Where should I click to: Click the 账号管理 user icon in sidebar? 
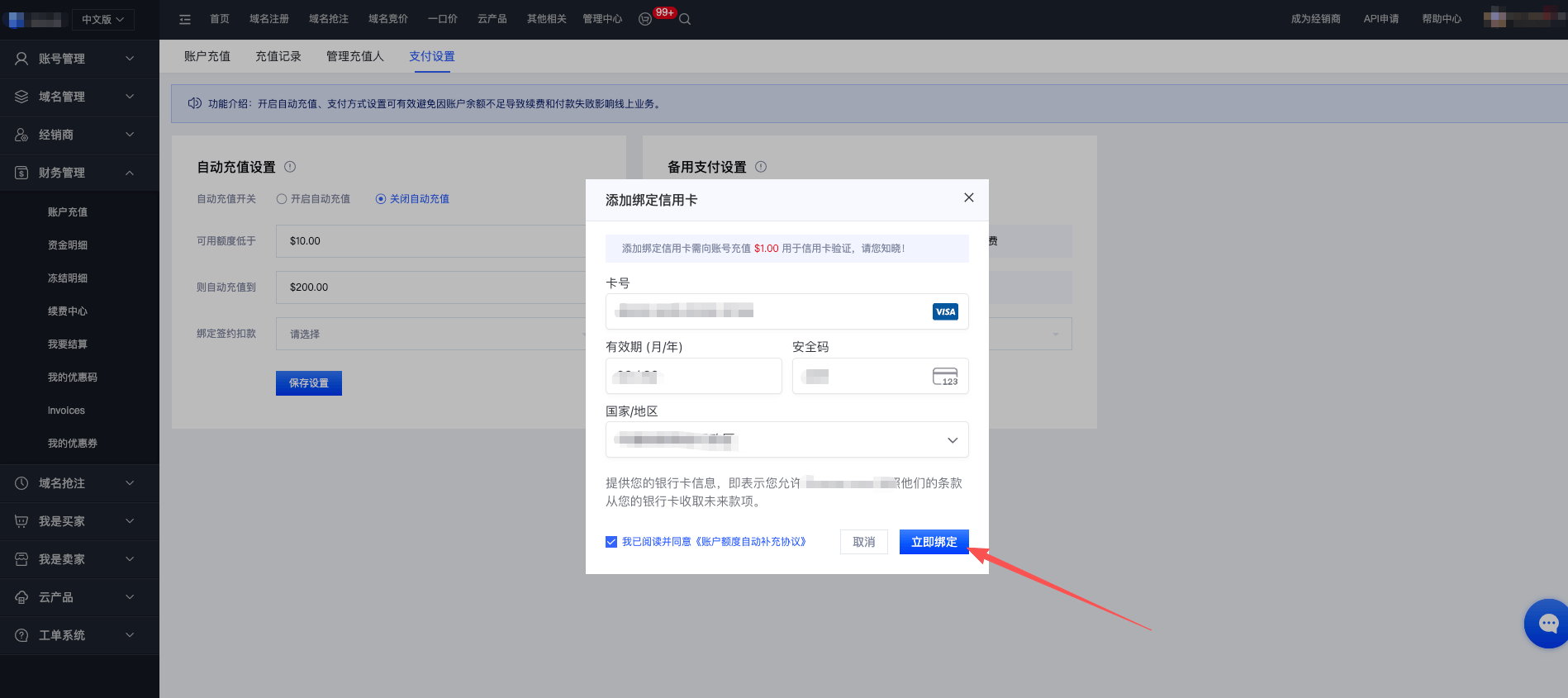tap(21, 59)
